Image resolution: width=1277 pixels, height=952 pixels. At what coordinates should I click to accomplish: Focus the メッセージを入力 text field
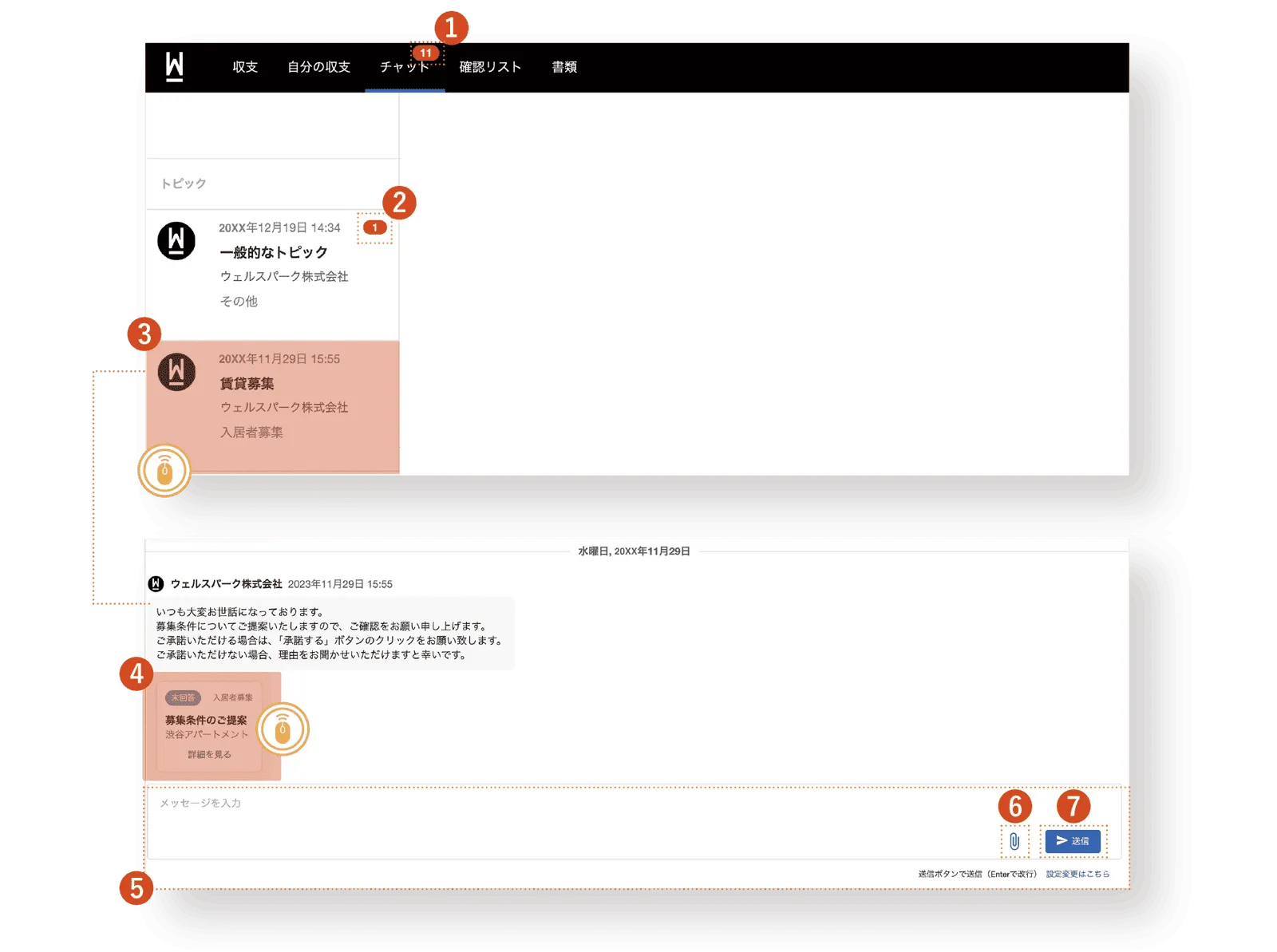tap(571, 822)
